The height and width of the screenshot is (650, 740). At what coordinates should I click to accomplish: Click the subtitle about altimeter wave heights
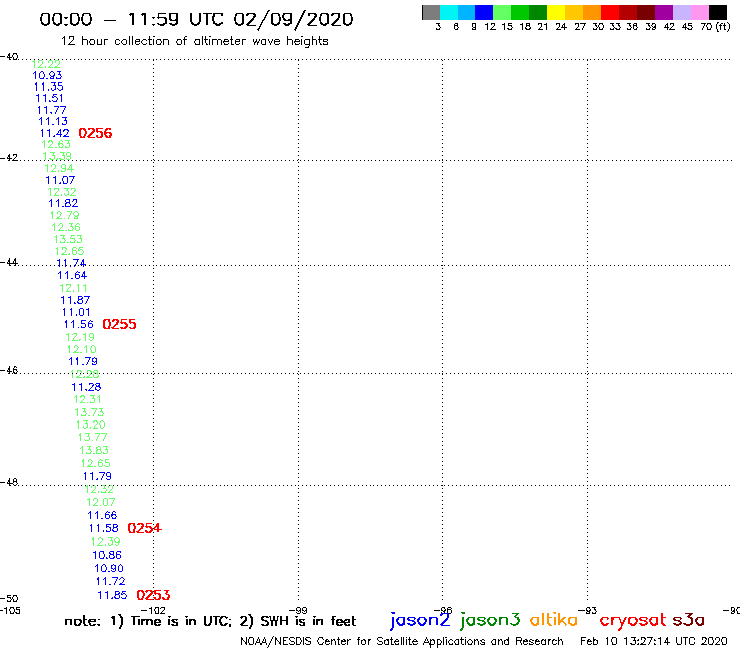click(195, 41)
